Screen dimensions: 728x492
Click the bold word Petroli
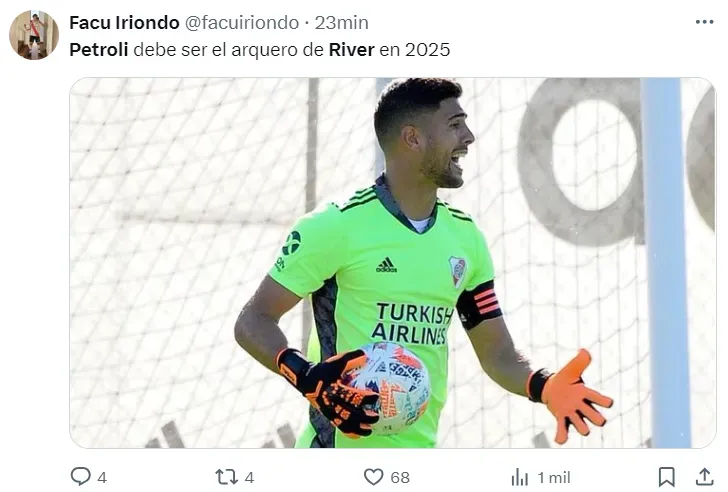(x=99, y=50)
